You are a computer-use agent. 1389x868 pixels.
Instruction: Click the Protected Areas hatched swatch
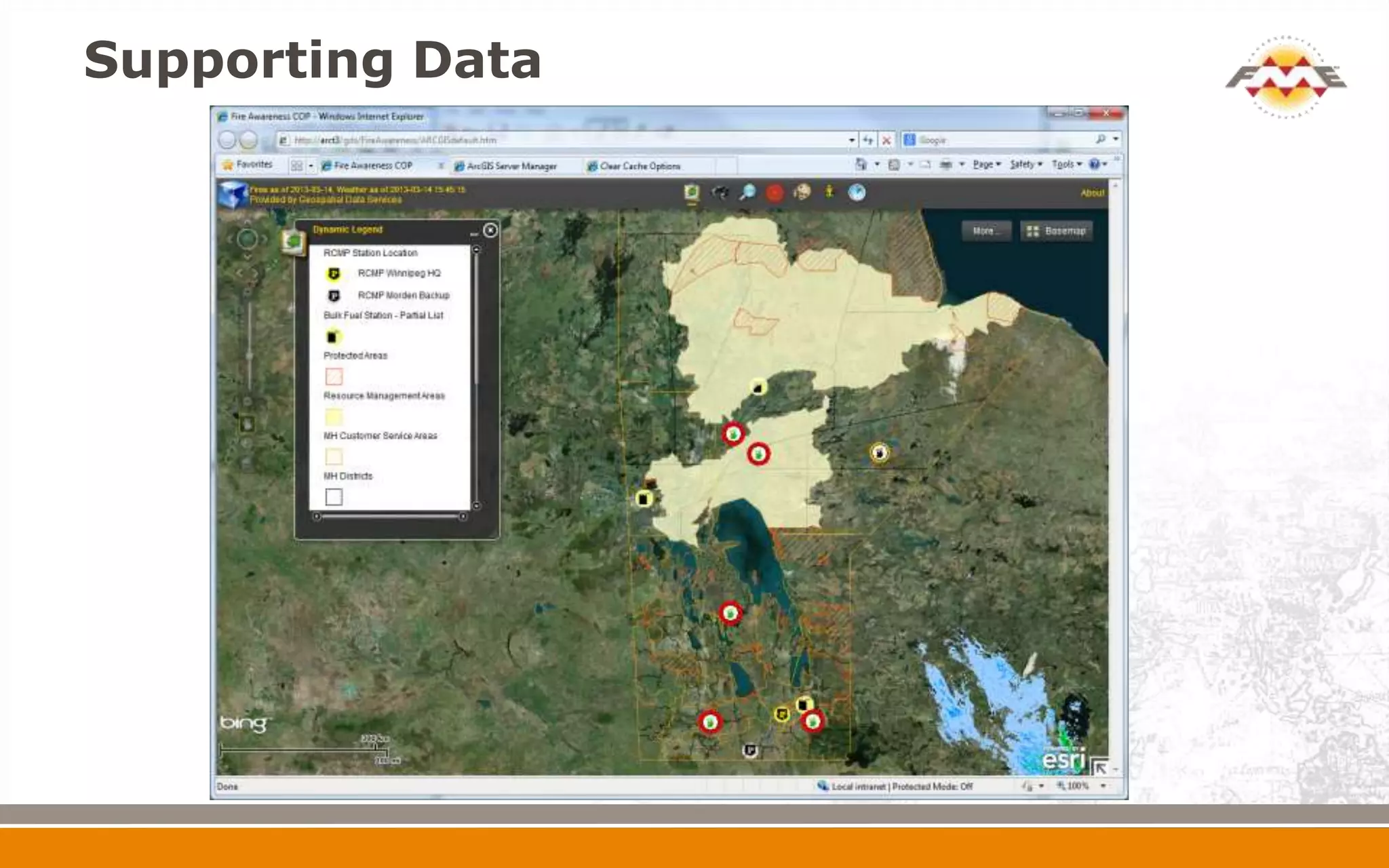coord(334,376)
